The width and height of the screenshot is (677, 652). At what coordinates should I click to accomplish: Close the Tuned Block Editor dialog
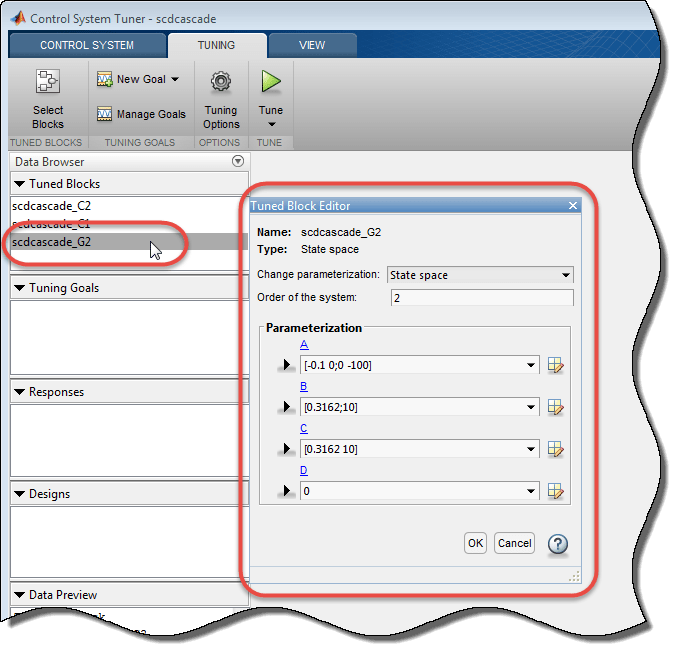(573, 206)
